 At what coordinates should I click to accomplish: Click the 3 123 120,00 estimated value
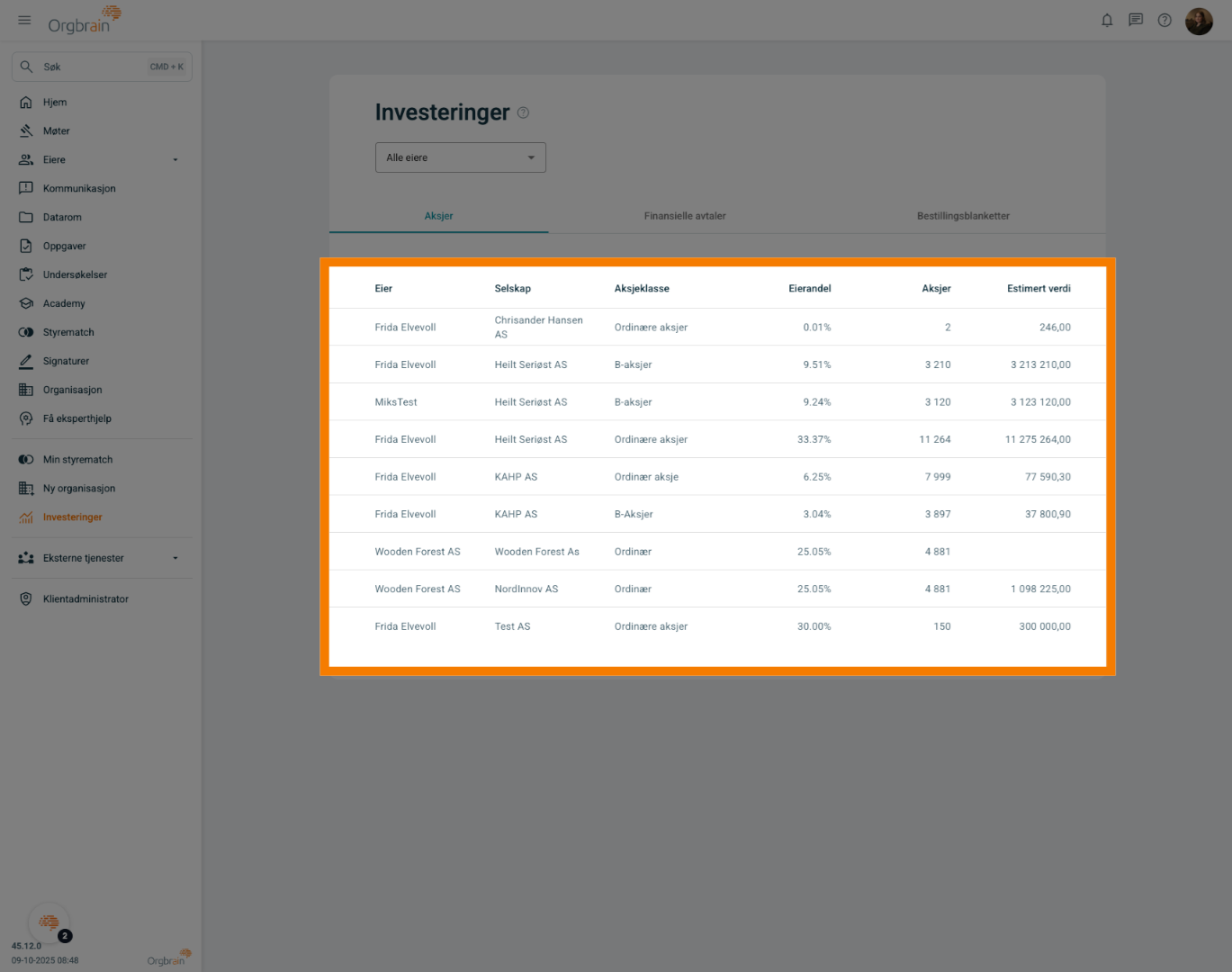click(1040, 402)
